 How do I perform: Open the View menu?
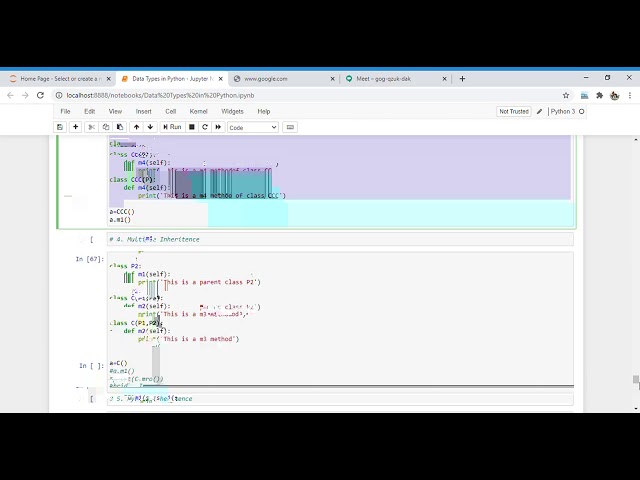(115, 111)
